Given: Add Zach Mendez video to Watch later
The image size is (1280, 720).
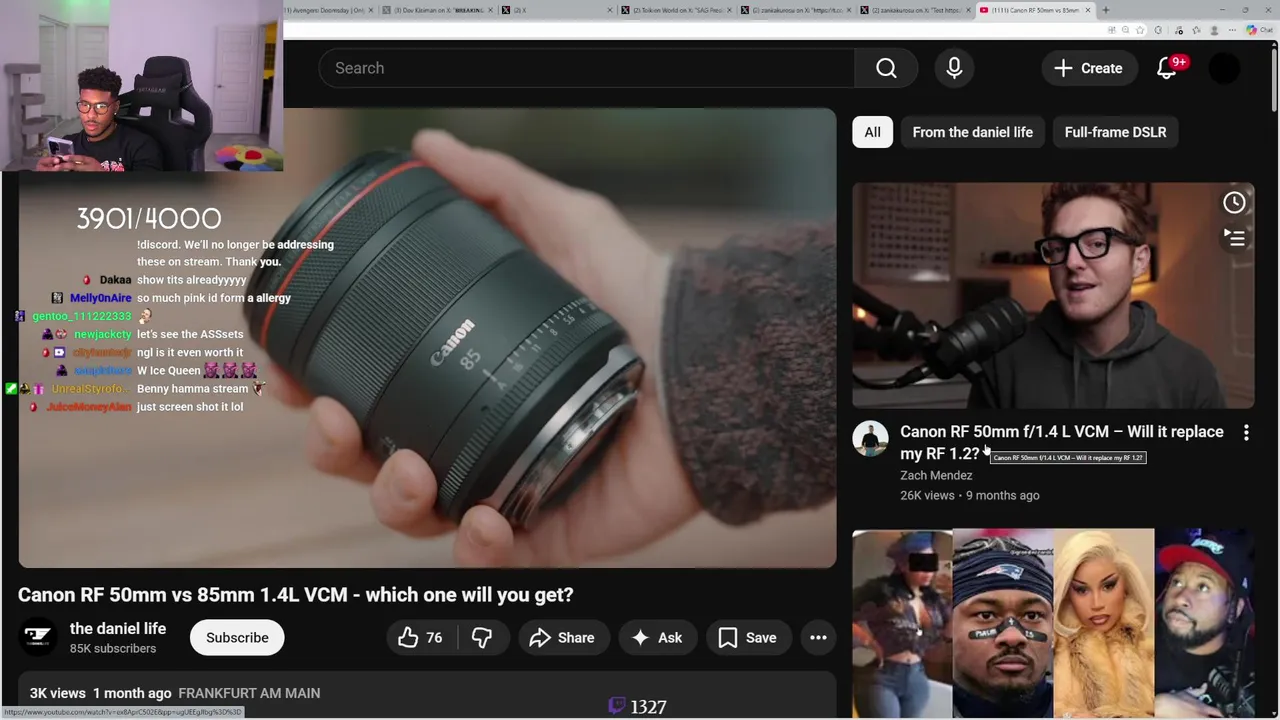Looking at the screenshot, I should (x=1234, y=203).
